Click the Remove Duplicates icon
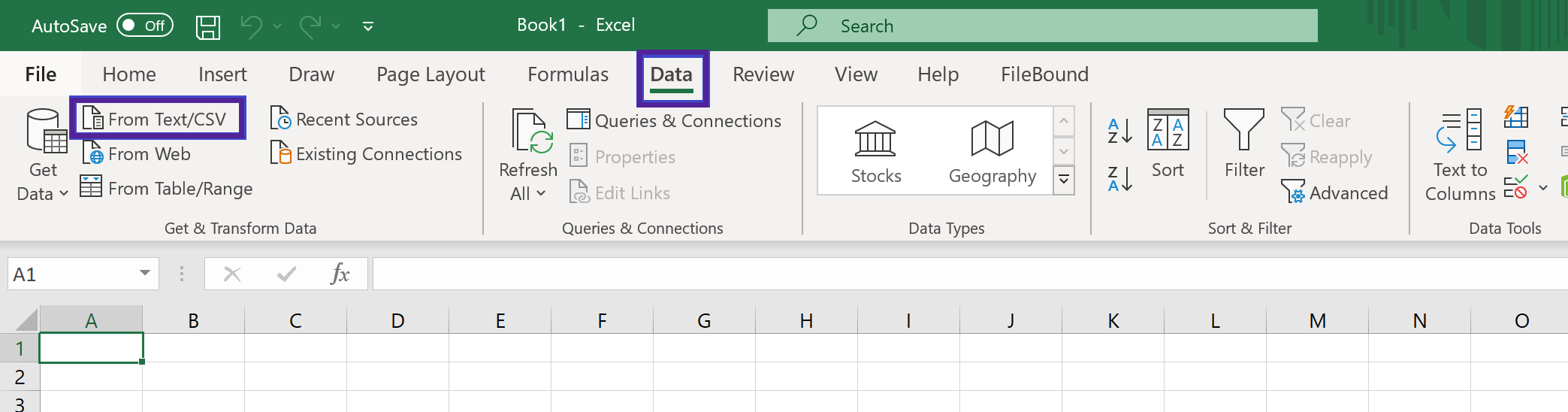Screen dimensions: 1568x412 [1516, 152]
